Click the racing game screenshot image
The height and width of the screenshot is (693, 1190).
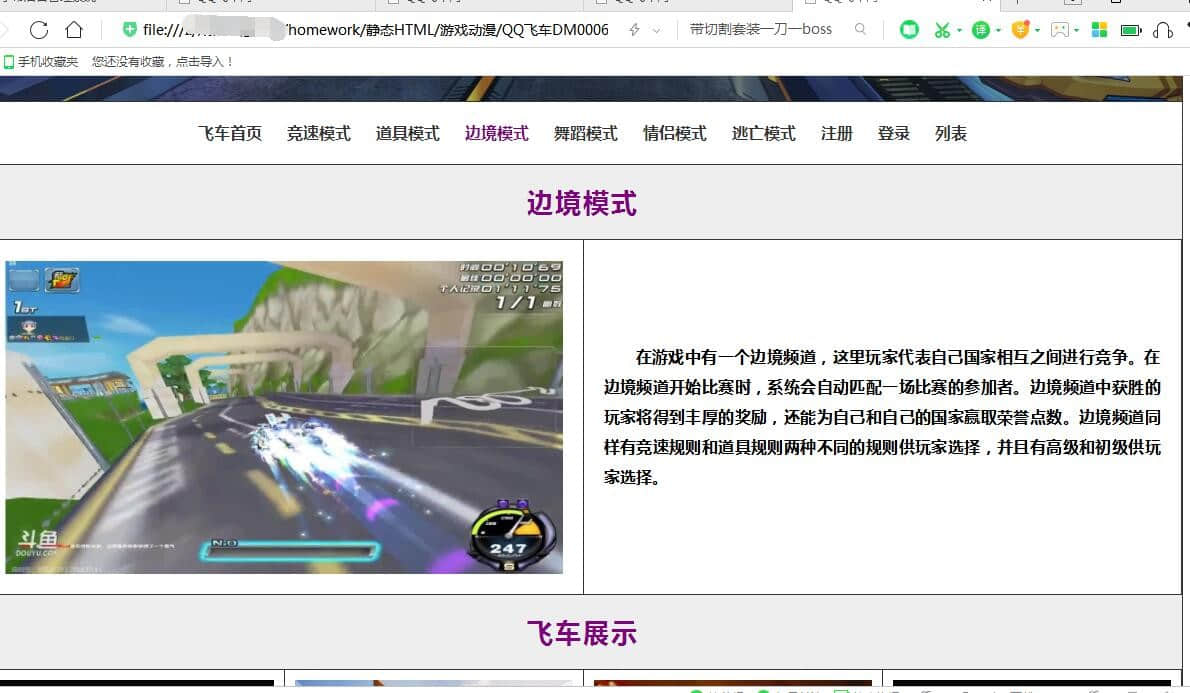click(x=284, y=417)
